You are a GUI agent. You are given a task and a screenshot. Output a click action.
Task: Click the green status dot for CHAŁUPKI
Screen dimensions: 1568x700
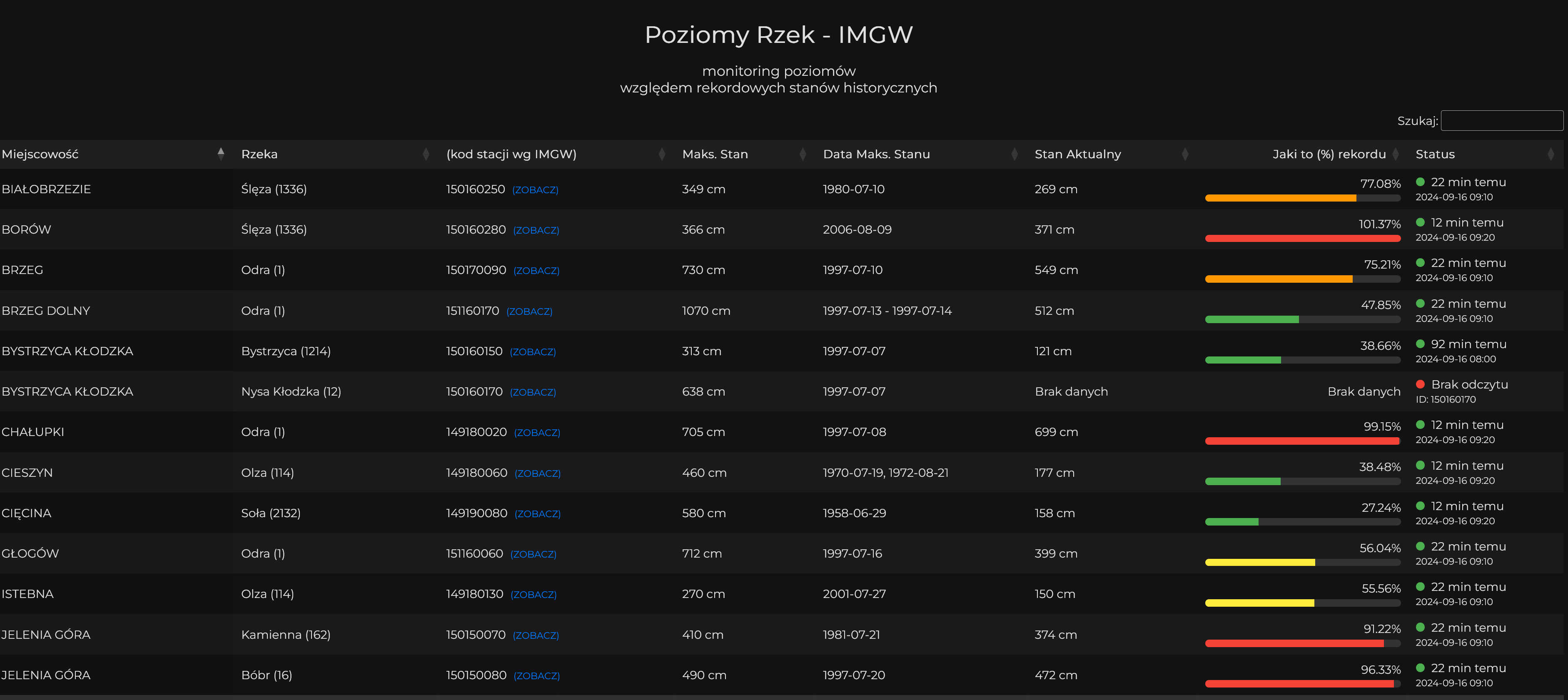coord(1420,424)
